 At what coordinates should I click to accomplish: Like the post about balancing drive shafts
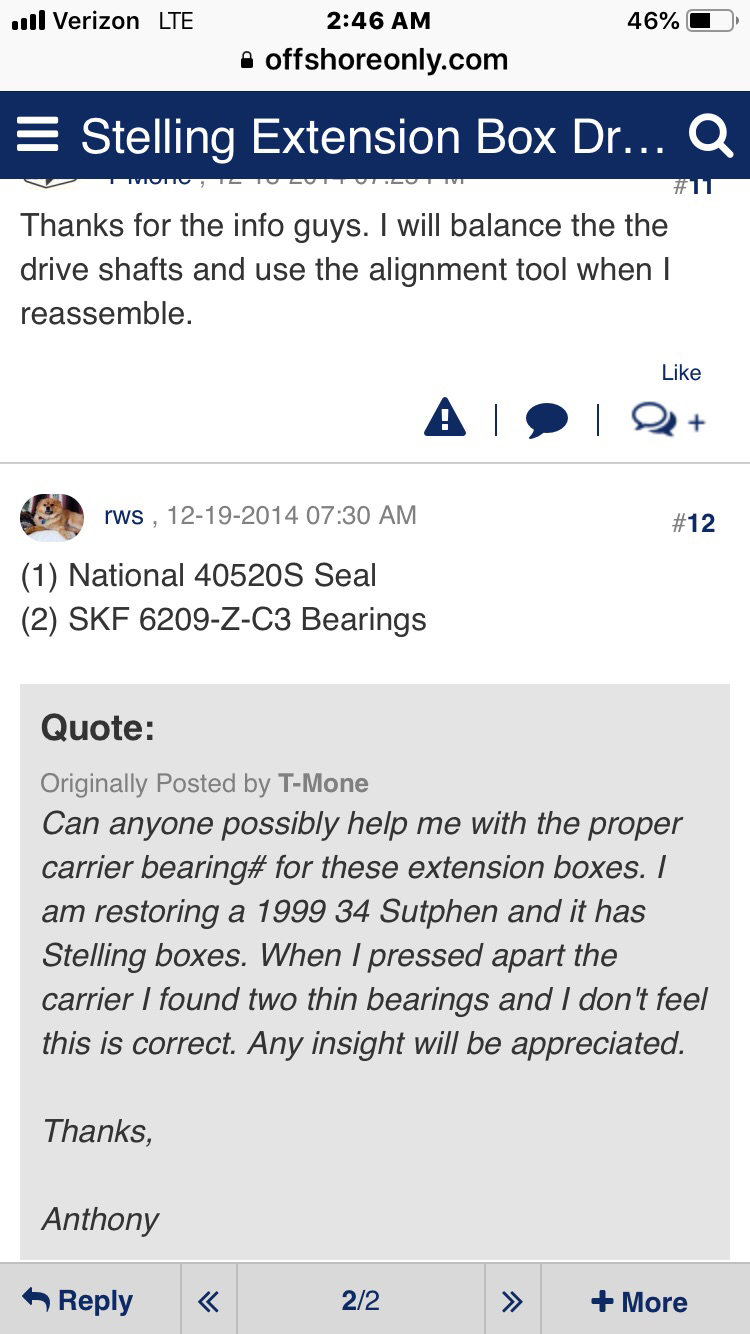coord(681,372)
